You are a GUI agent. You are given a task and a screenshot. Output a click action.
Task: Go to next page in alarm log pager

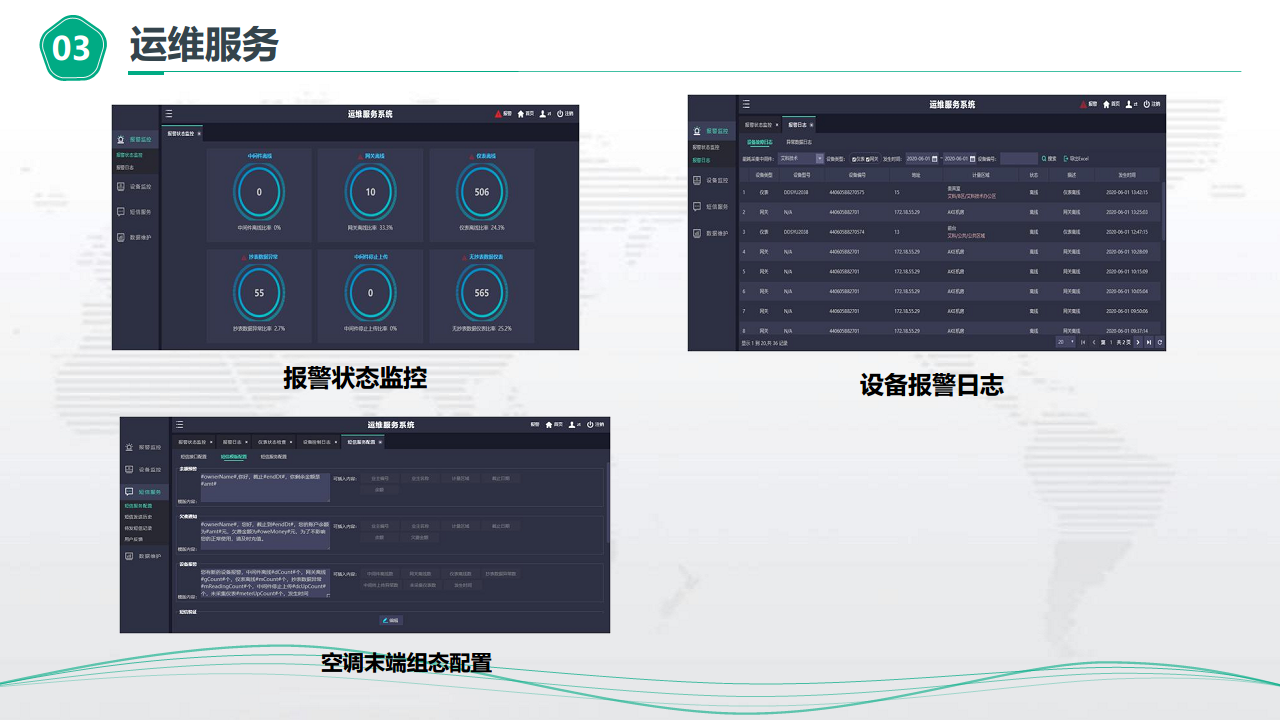(1138, 342)
